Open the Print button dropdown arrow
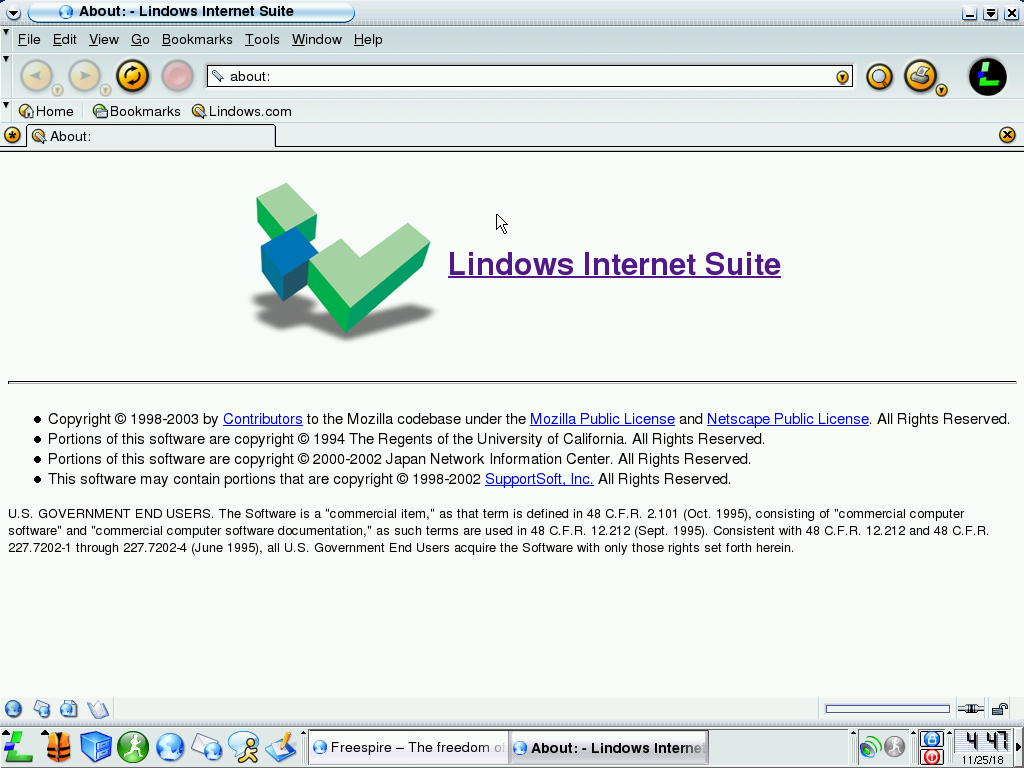 click(941, 90)
